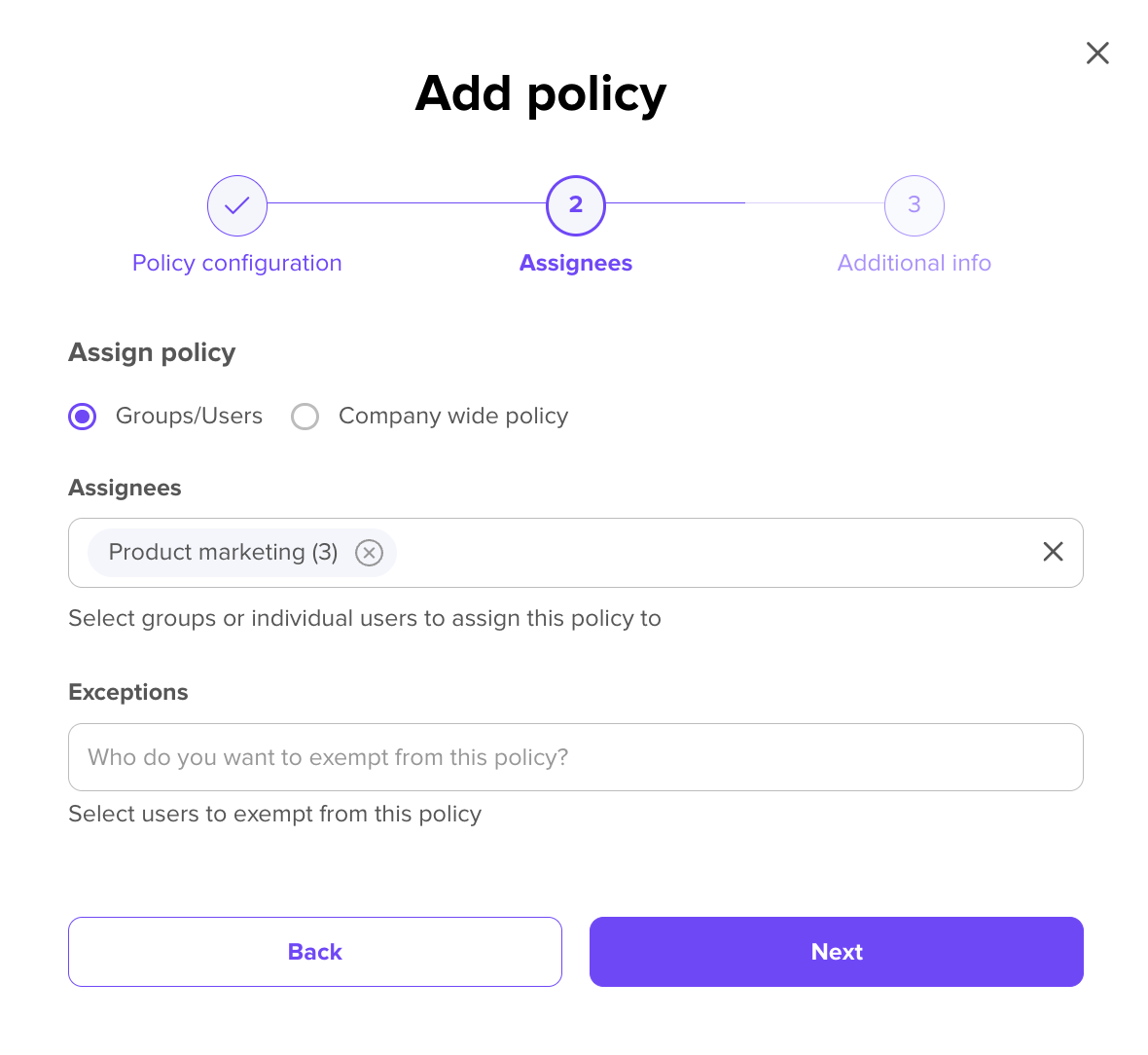Select the Groups/Users radio button
This screenshot has height=1055, width=1148.
[x=83, y=417]
